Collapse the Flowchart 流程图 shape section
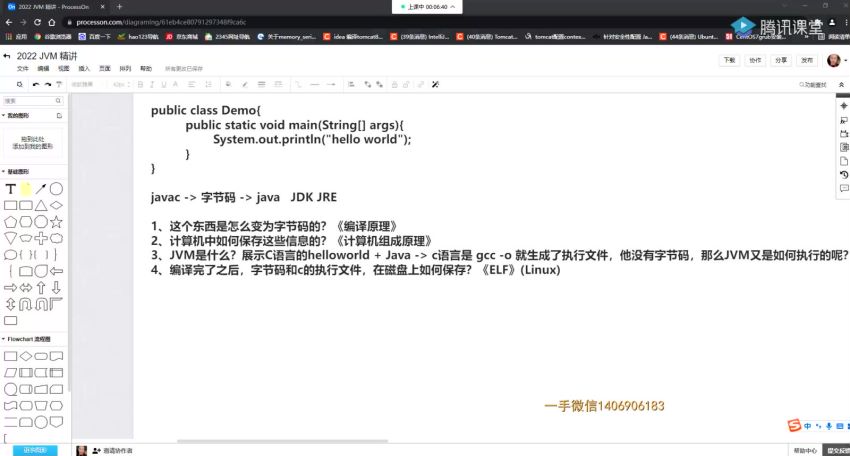This screenshot has height=456, width=850. click(4, 339)
